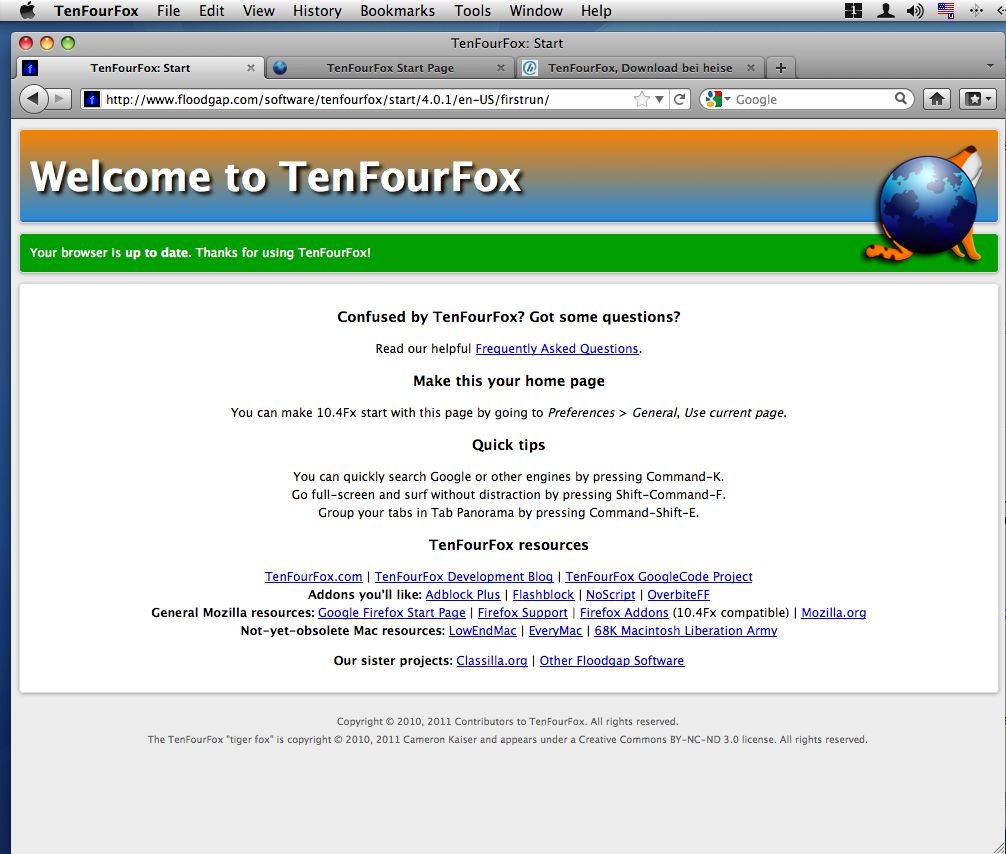The height and width of the screenshot is (854, 1006).
Task: Click the site favicon in address bar
Action: coord(92,99)
